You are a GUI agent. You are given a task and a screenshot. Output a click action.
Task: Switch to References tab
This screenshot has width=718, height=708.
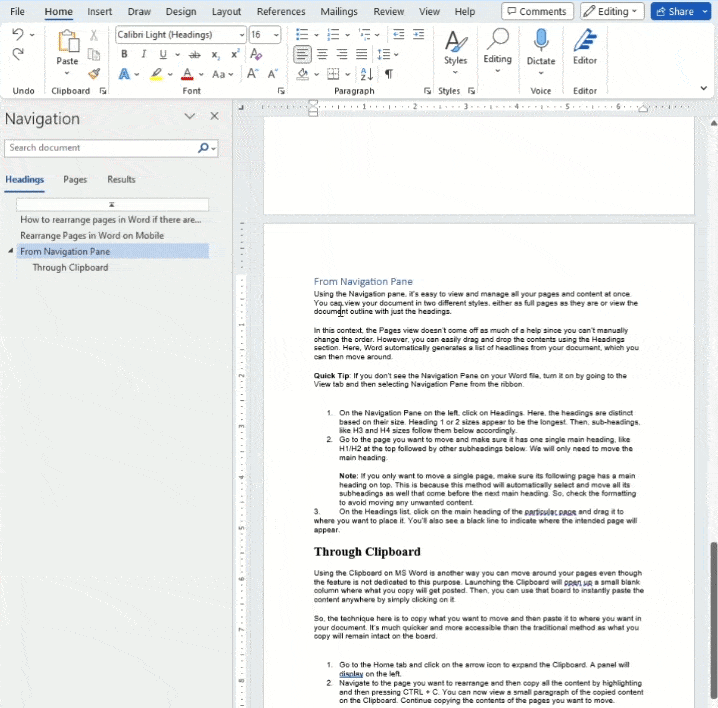click(281, 11)
